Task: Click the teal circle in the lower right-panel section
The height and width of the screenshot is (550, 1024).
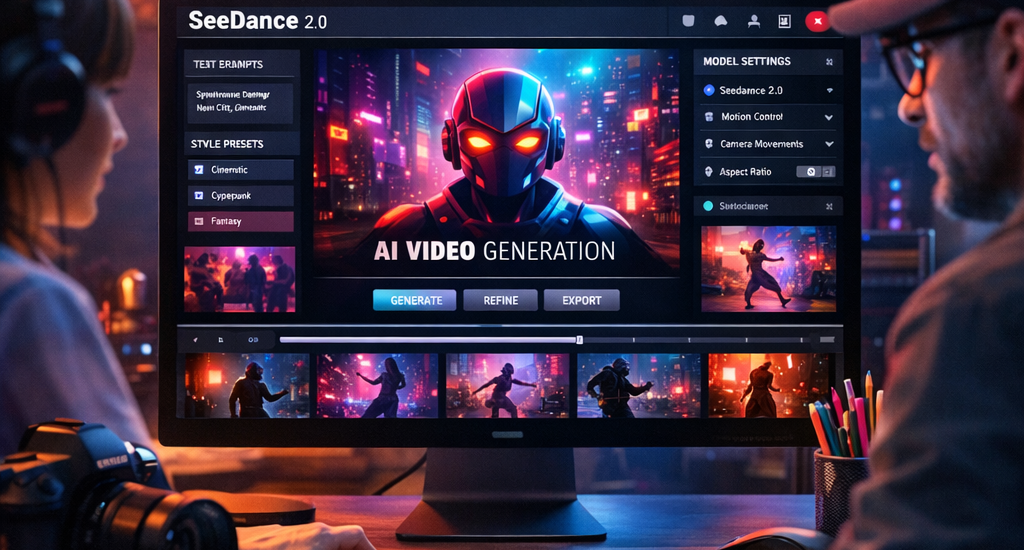Action: click(708, 206)
